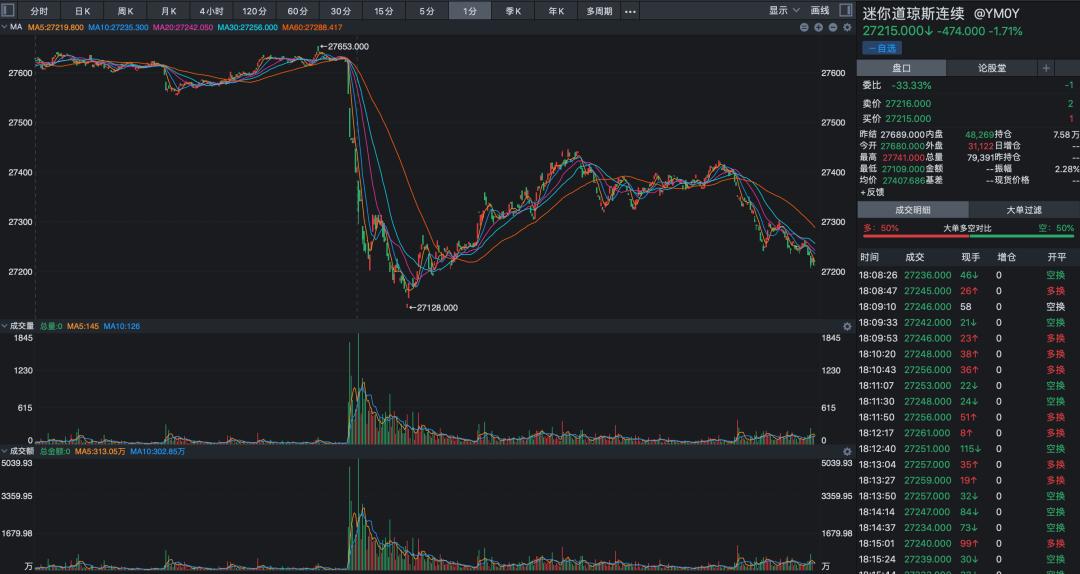Select the 60分 timeframe tab
Image resolution: width=1080 pixels, height=574 pixels.
tap(298, 11)
